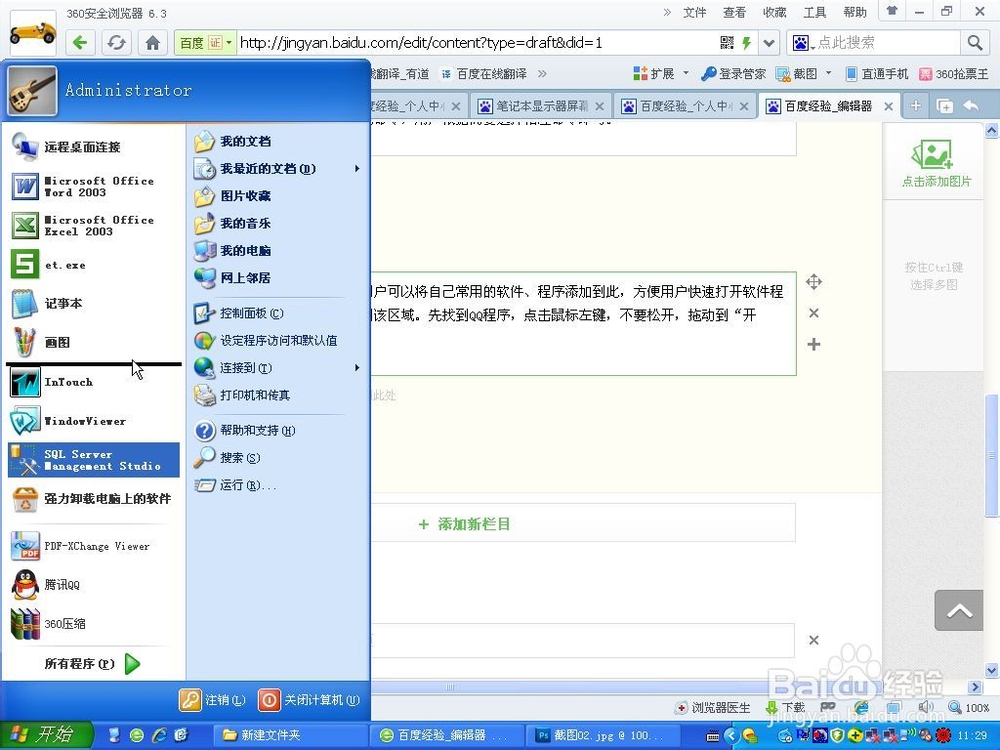Click the 点此搜索 search field
This screenshot has height=750, width=1000.
pyautogui.click(x=888, y=43)
